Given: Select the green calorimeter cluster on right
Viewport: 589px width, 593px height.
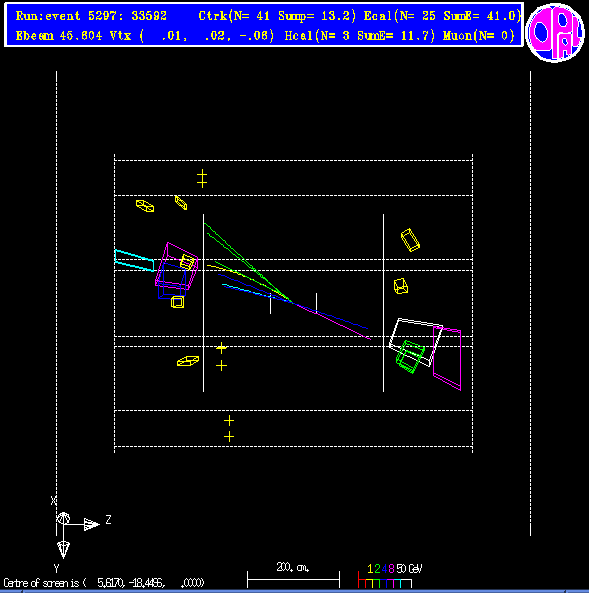Looking at the screenshot, I should click(410, 356).
